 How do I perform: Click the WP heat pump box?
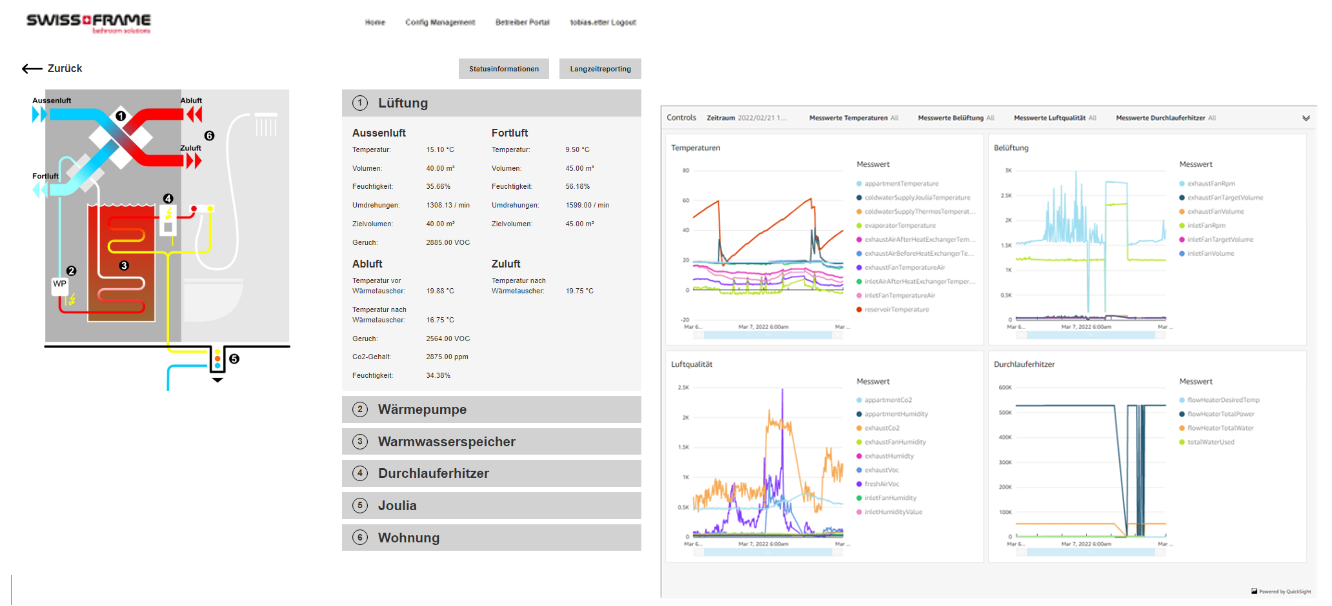point(59,286)
